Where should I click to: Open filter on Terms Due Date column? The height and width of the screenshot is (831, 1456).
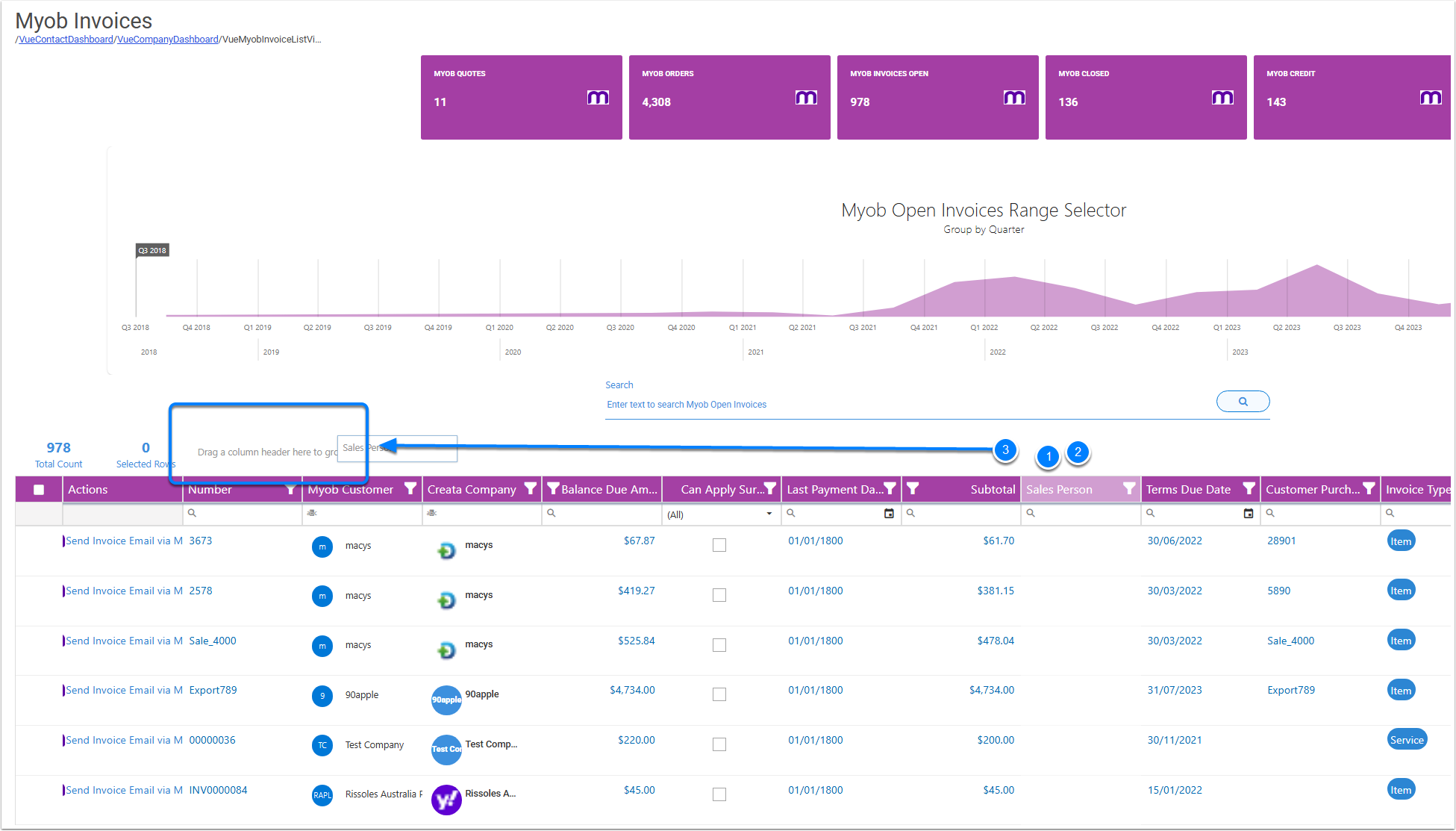pyautogui.click(x=1249, y=489)
